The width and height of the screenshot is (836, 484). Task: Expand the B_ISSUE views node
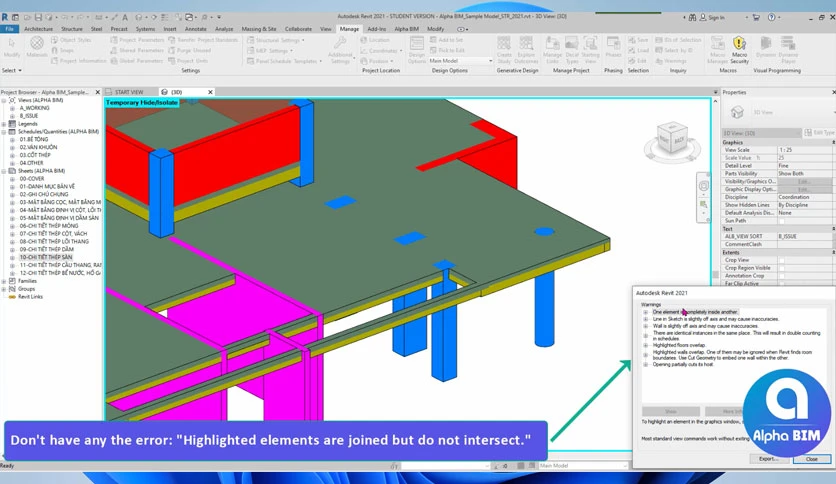tap(12, 116)
